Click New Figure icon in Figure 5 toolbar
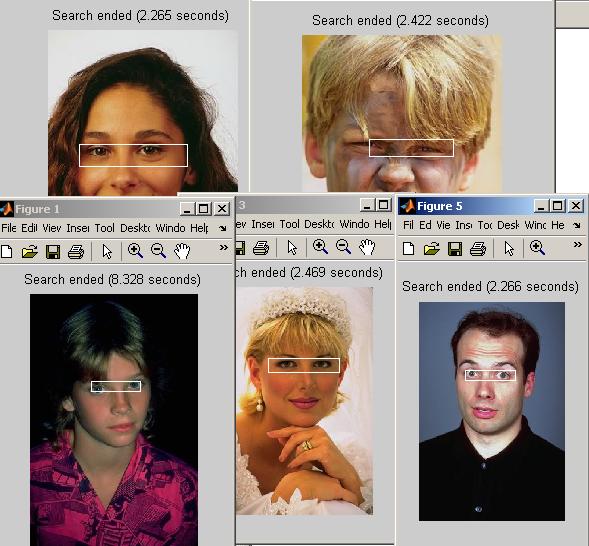Viewport: 589px width, 546px height. 408,249
